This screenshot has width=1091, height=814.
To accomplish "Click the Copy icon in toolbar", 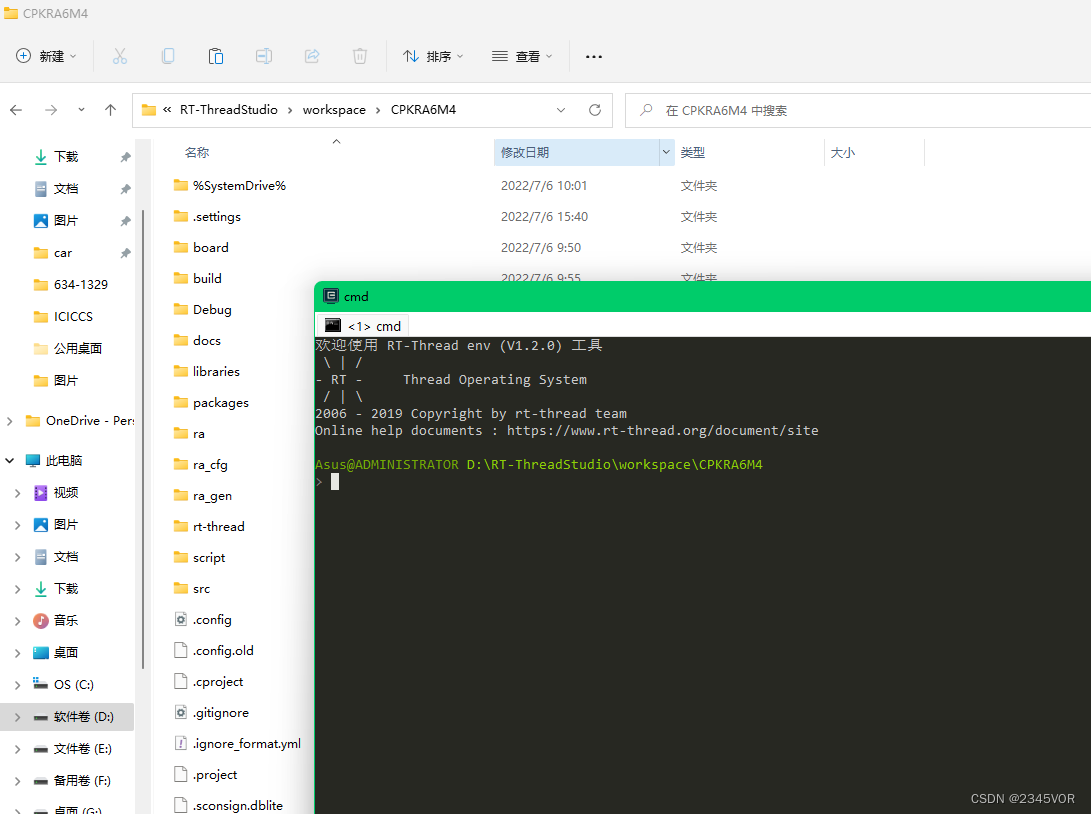I will pyautogui.click(x=168, y=56).
